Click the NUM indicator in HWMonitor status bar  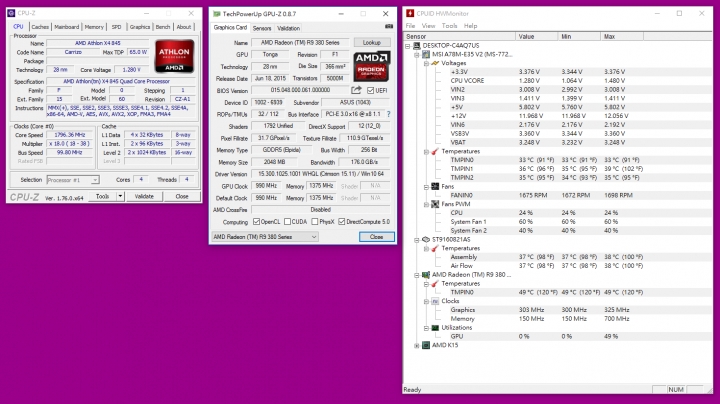click(x=675, y=389)
